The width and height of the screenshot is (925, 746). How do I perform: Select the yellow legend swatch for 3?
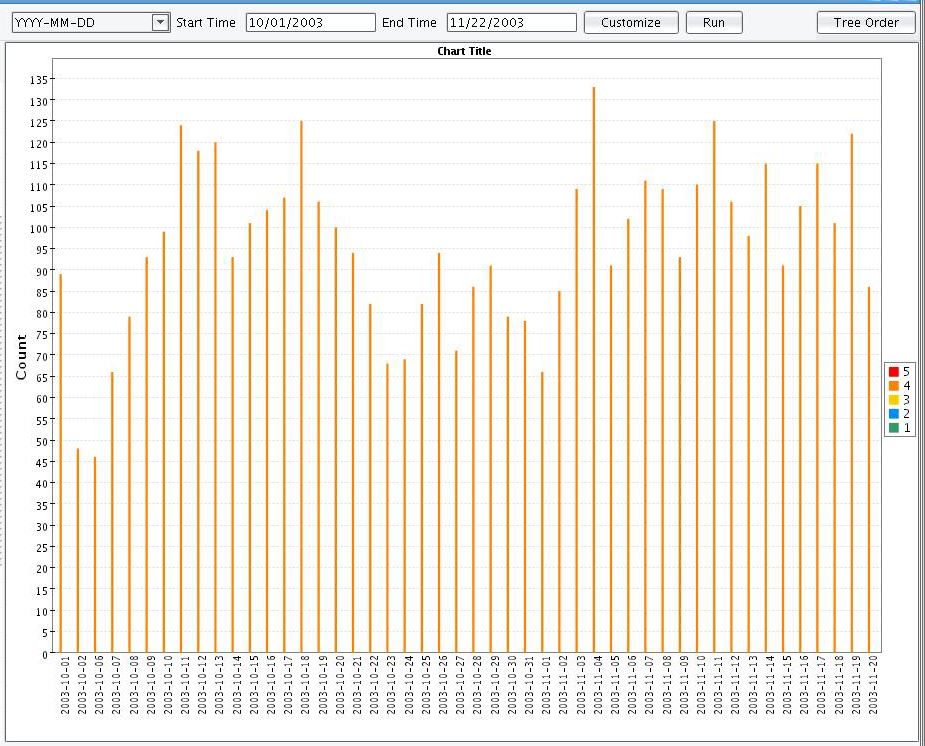pos(894,400)
